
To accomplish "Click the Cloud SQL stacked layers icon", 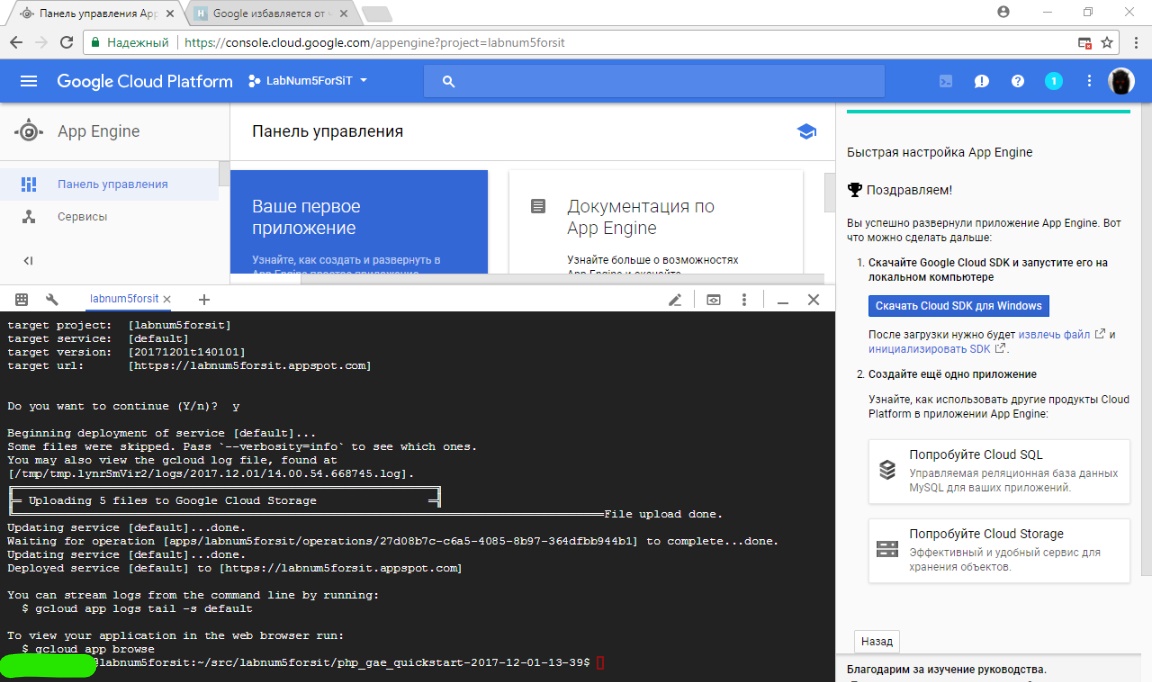I will [888, 470].
